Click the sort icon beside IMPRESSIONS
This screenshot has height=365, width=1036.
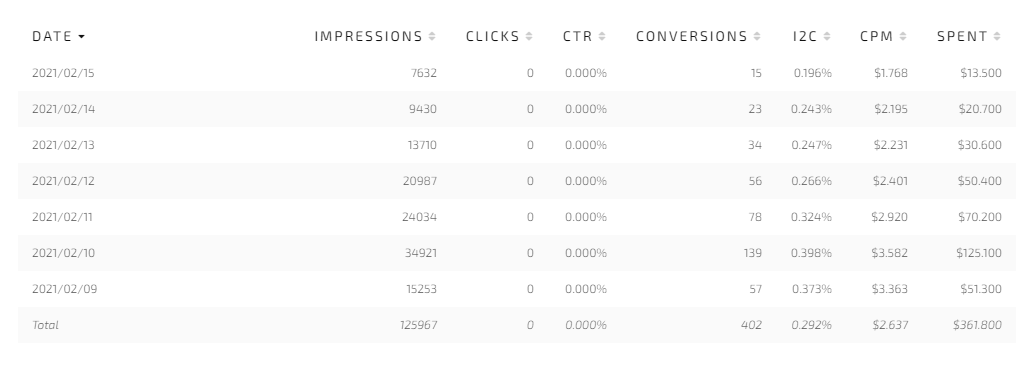(431, 36)
